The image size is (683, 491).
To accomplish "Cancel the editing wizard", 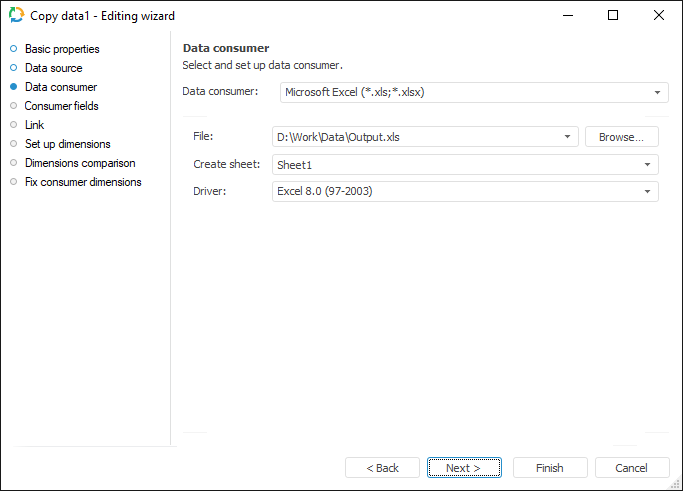I will coord(632,468).
